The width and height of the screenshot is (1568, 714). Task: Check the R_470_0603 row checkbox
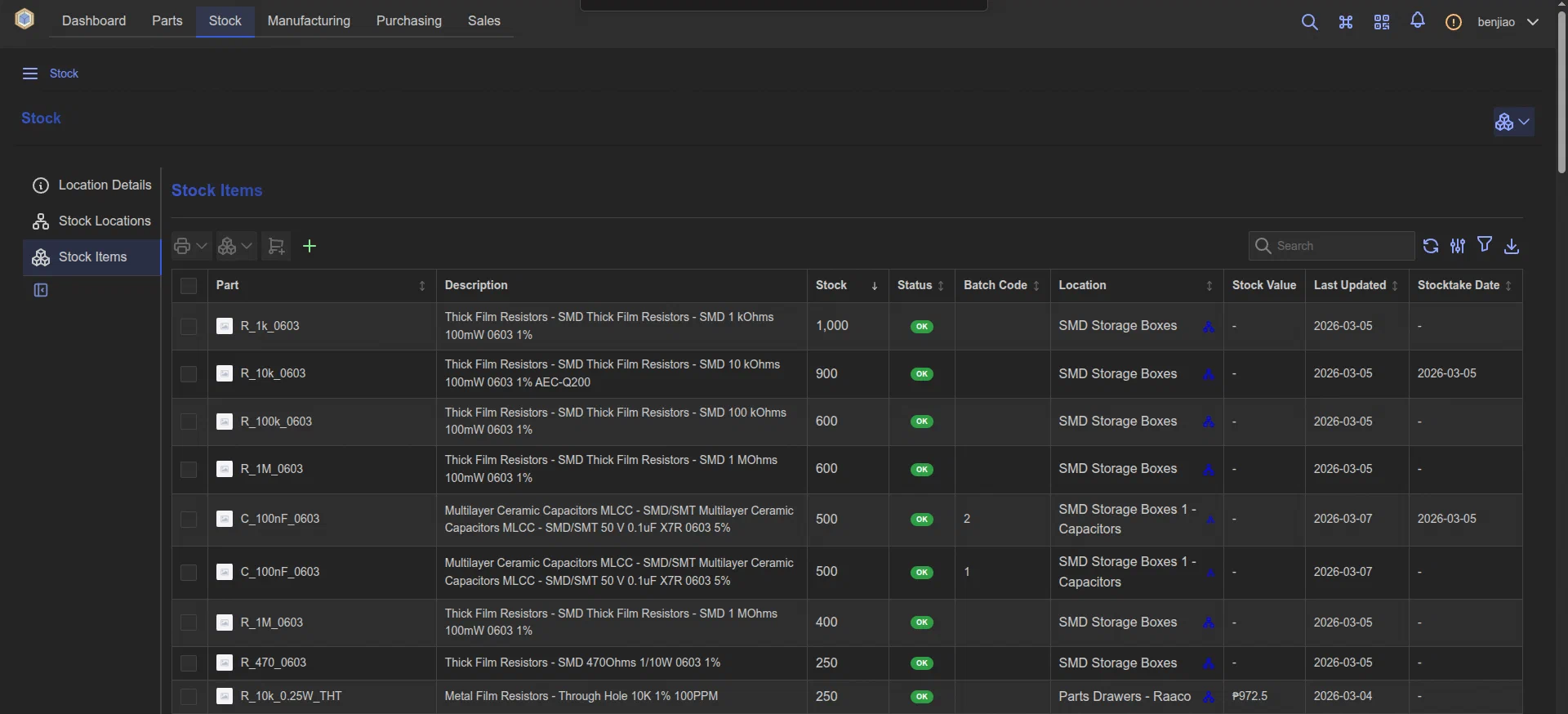pos(189,663)
